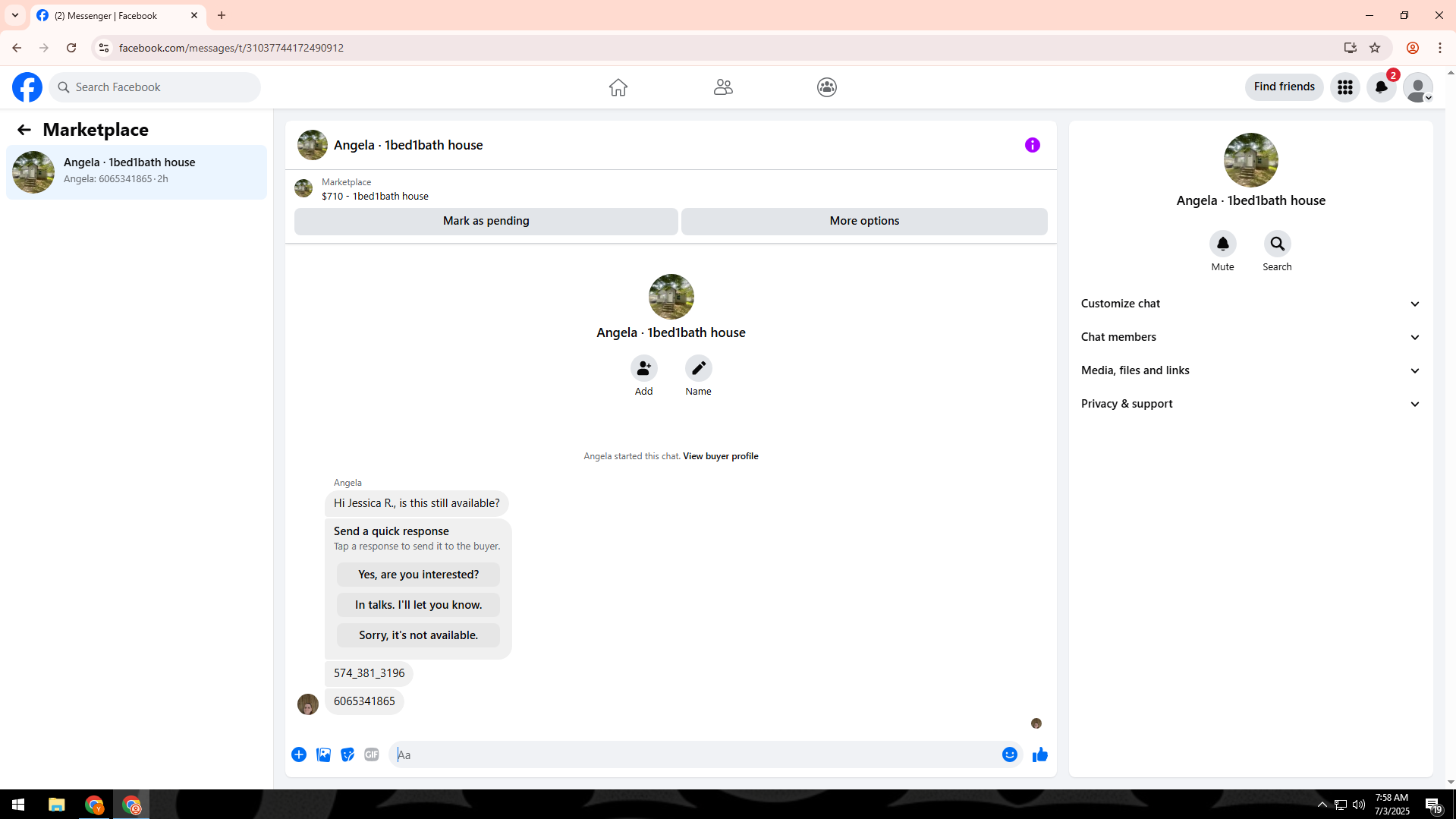The width and height of the screenshot is (1456, 819).
Task: Click the Add people icon in chat
Action: click(644, 368)
